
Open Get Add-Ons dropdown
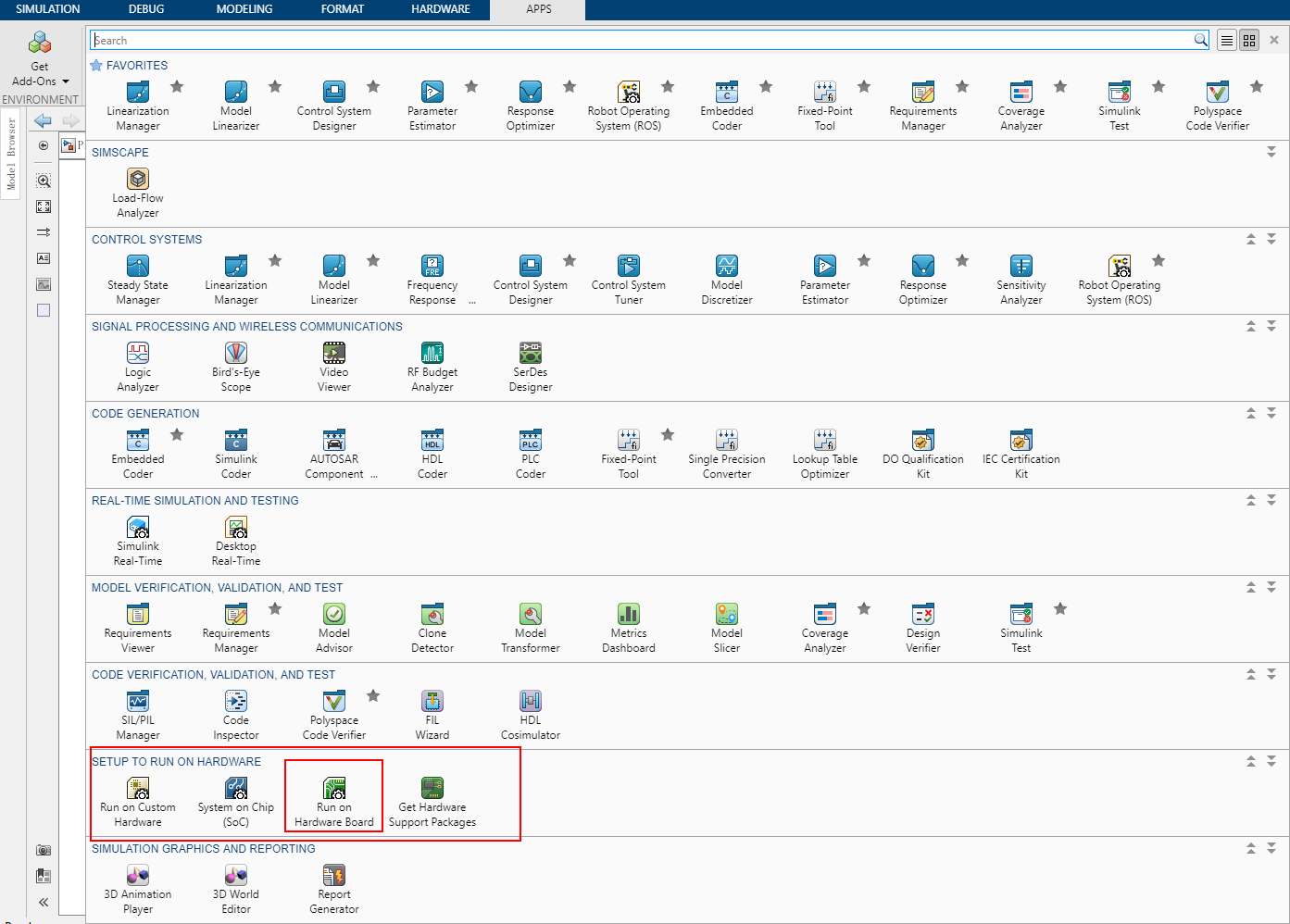40,59
